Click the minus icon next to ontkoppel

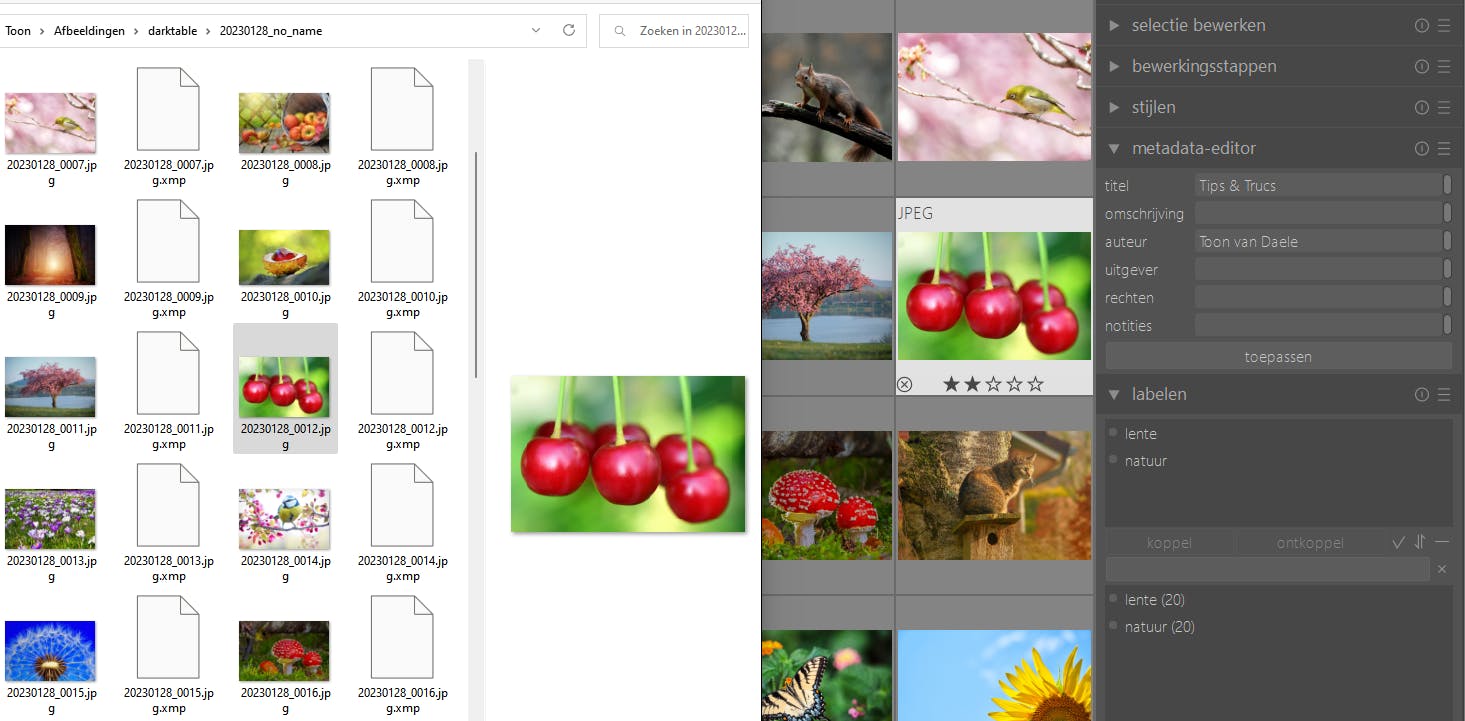coord(1442,542)
